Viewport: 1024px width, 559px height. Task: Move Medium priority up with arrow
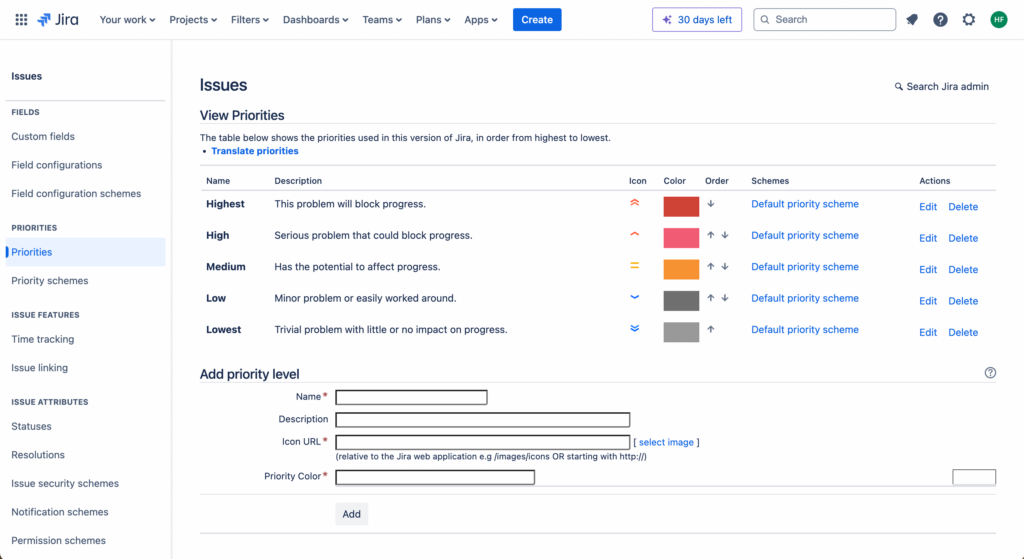711,266
